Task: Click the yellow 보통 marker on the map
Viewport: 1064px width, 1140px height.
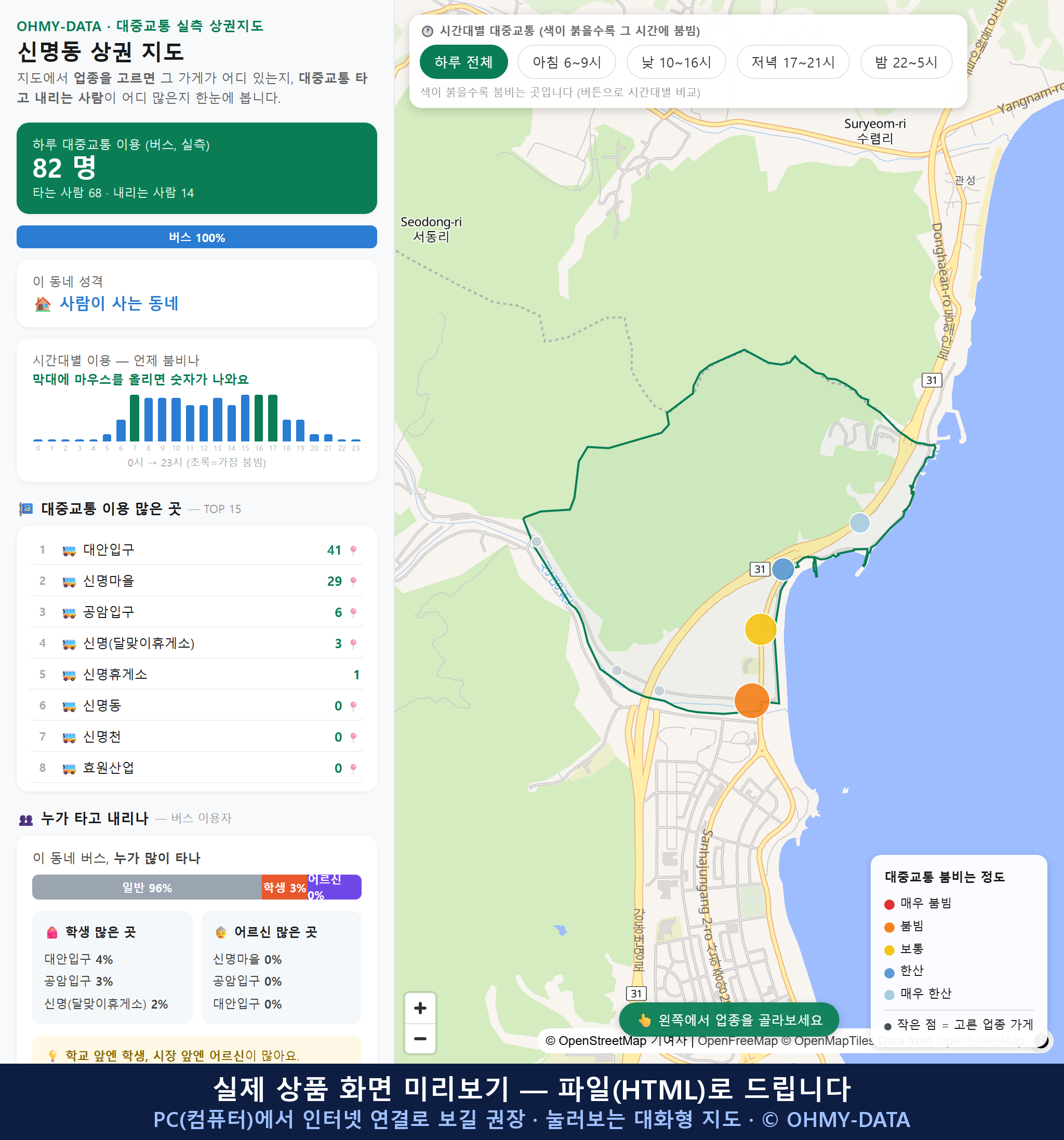Action: (x=761, y=629)
